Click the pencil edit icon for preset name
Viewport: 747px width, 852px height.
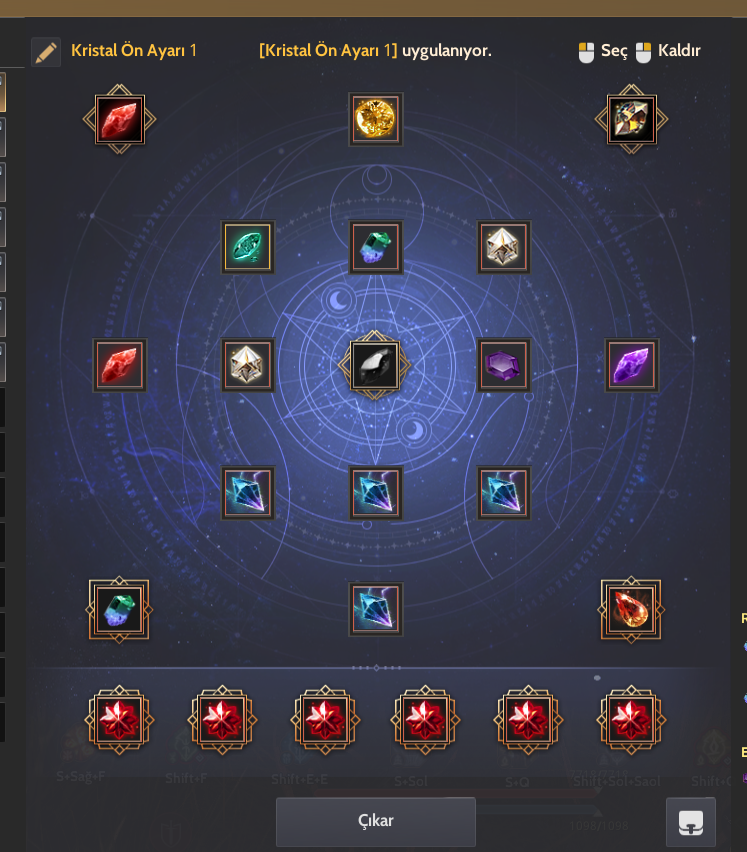(46, 52)
